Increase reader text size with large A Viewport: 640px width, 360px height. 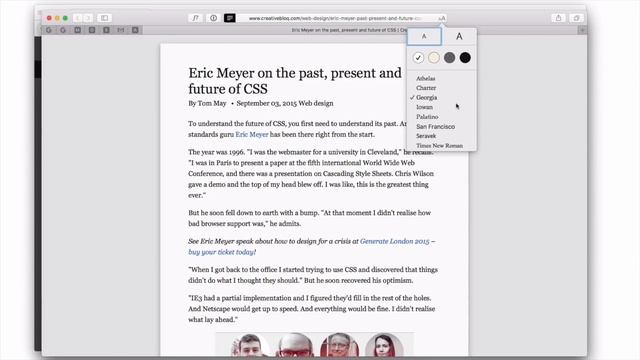459,36
